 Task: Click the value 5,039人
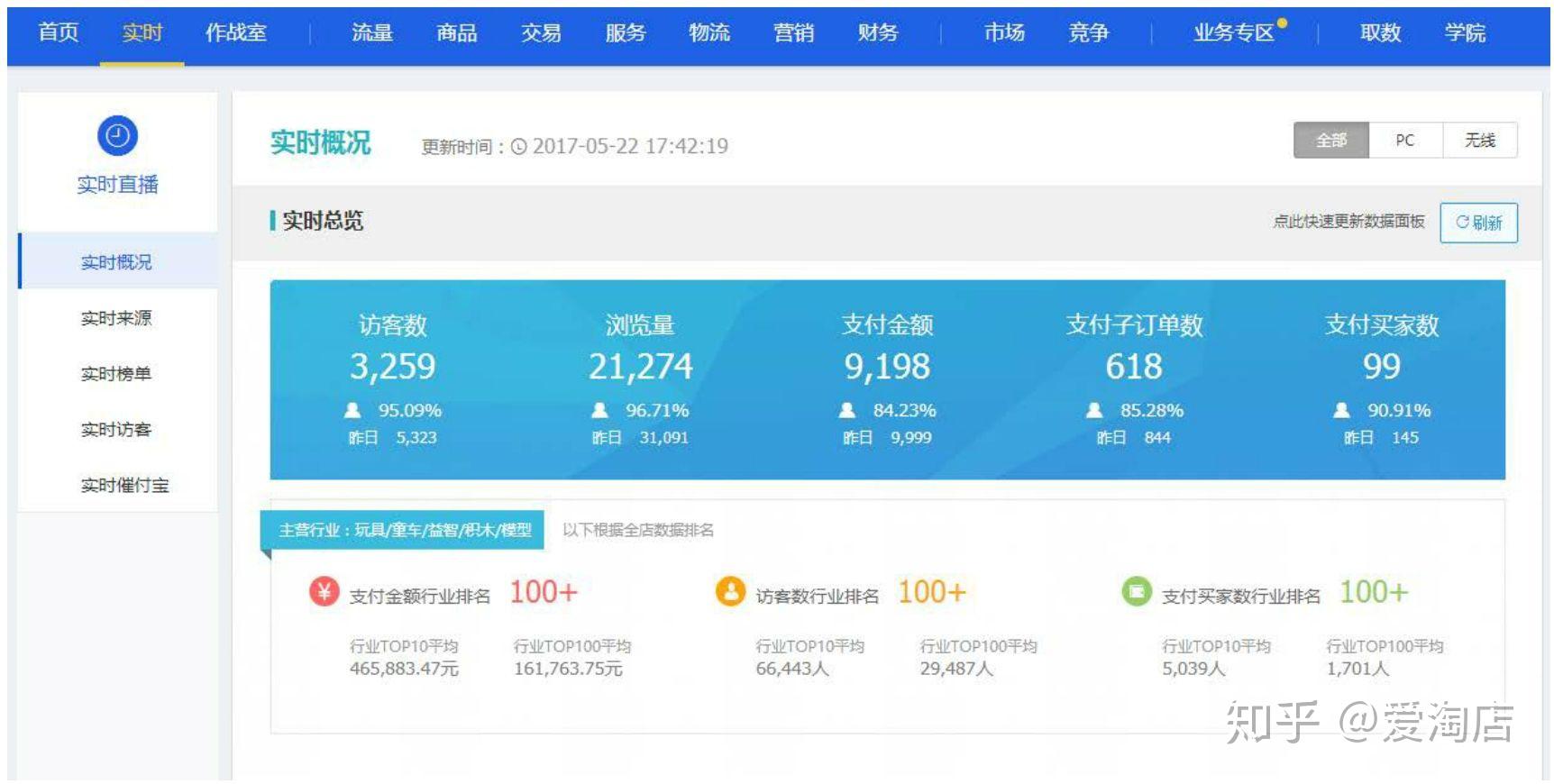coord(1193,669)
